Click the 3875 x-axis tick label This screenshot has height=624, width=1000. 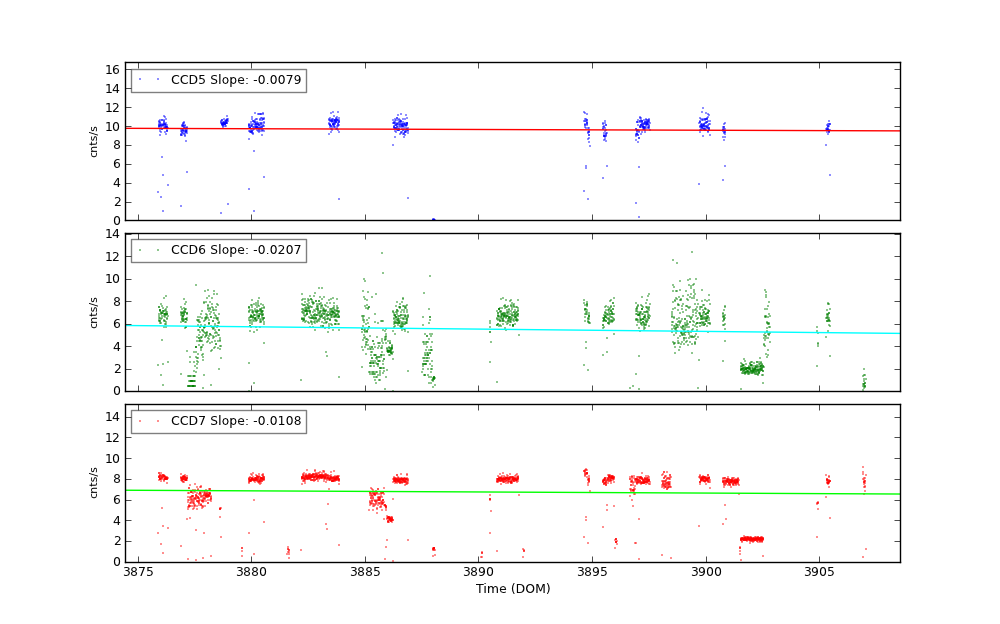[x=138, y=572]
